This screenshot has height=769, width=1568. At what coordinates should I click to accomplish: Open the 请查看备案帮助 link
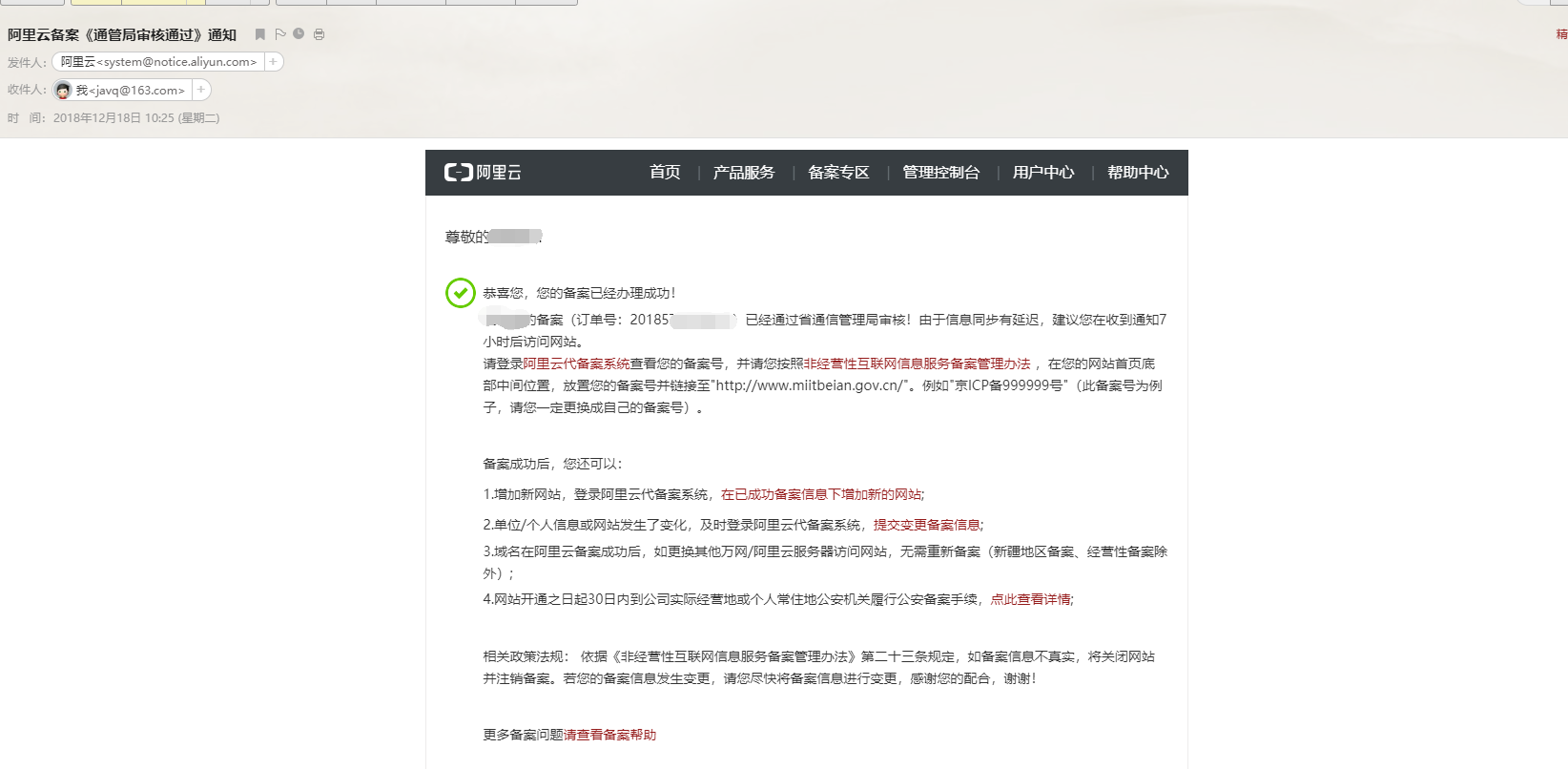tap(610, 735)
